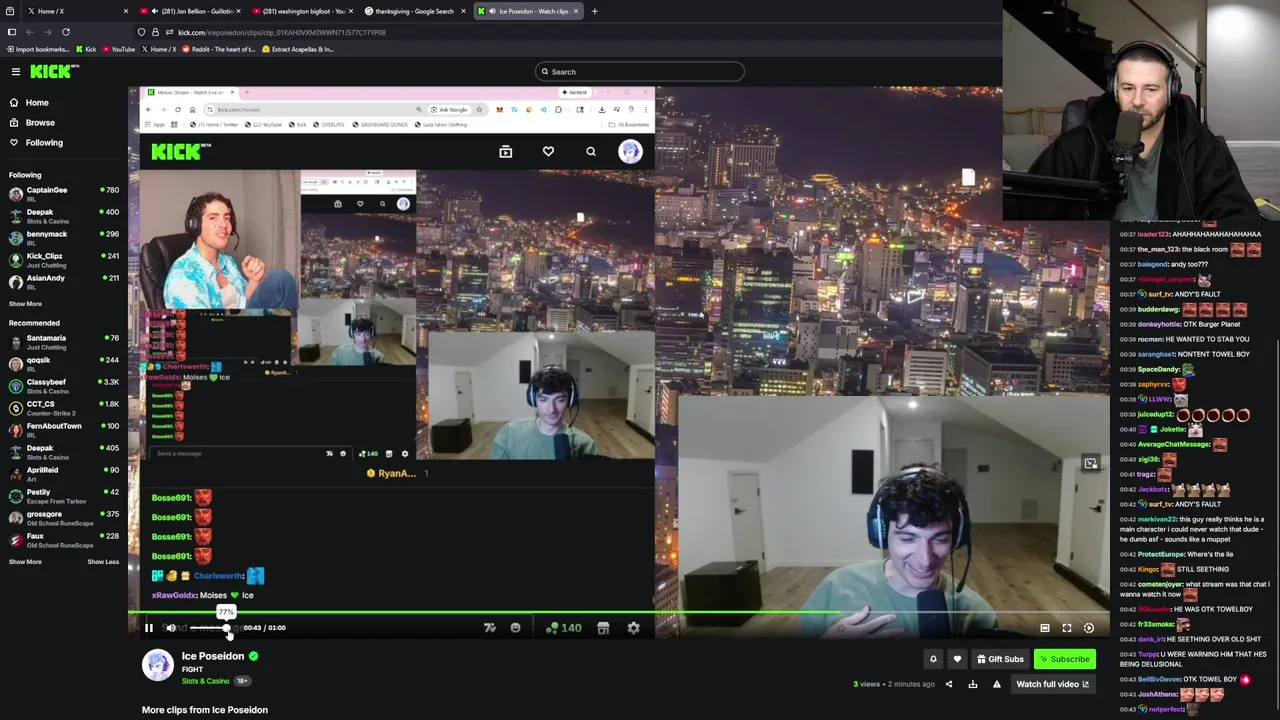Expand Show More under Following

click(25, 304)
